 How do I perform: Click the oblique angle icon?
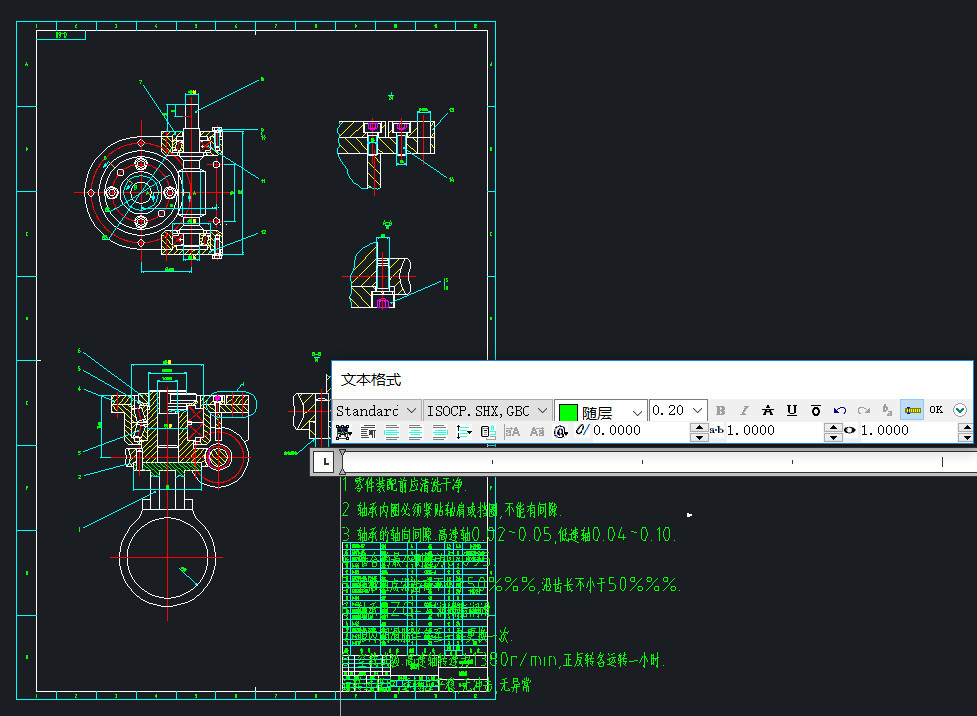tap(582, 430)
